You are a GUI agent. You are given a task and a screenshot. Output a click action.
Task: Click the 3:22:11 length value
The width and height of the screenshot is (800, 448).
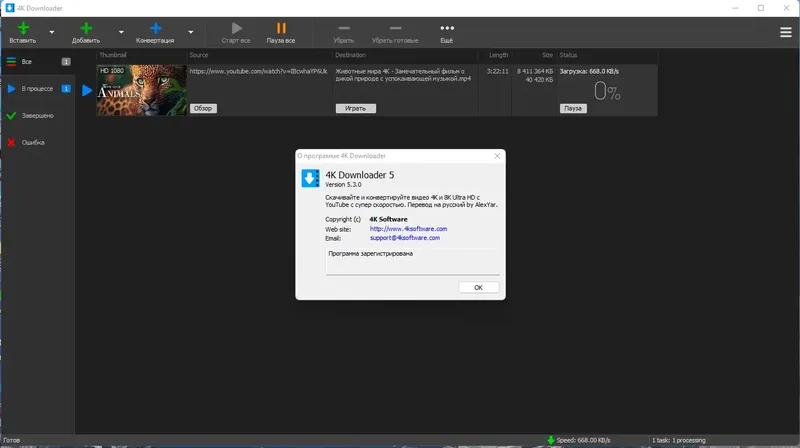497,71
